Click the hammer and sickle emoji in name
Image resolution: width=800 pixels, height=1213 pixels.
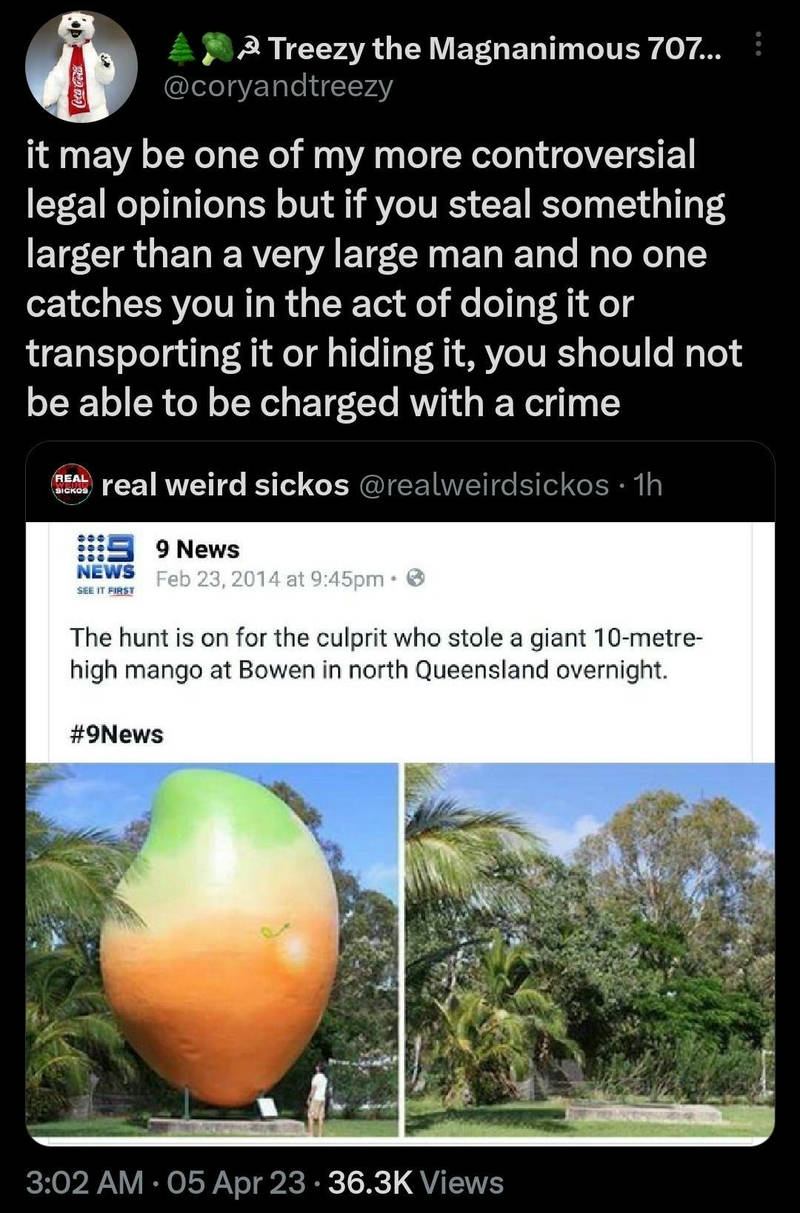(251, 47)
